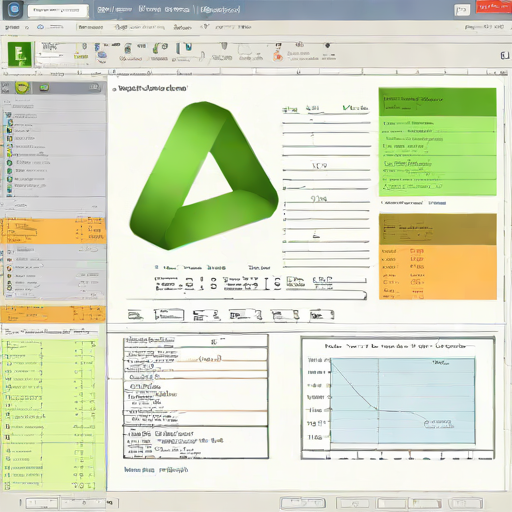Focus the white input field in title bar
The image size is (512, 512).
pyautogui.click(x=58, y=10)
